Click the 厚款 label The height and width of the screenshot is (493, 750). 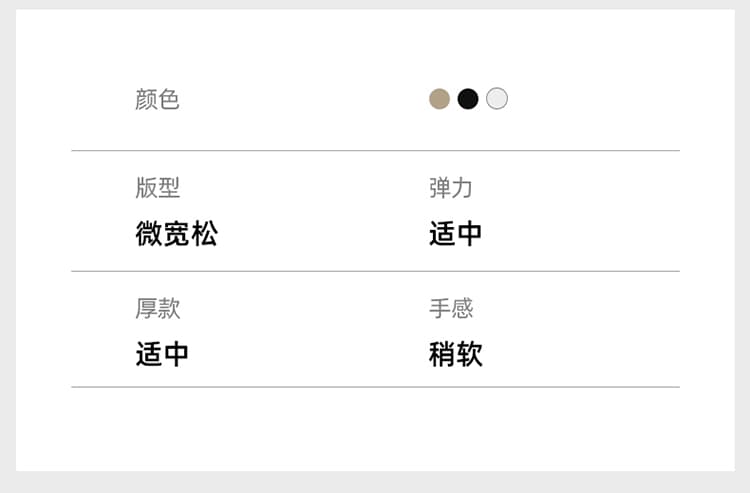[x=157, y=308]
